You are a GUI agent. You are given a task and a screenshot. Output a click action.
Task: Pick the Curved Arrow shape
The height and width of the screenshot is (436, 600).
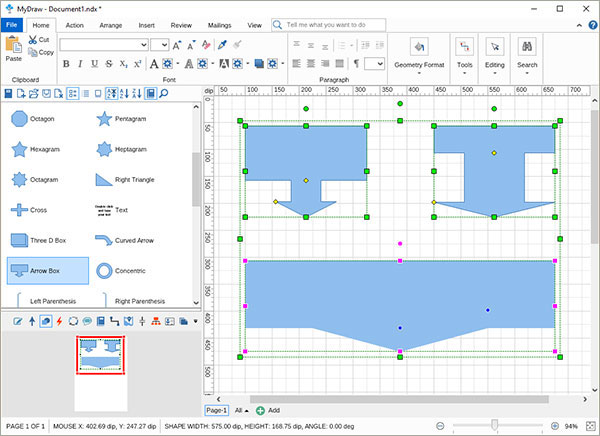click(x=103, y=240)
